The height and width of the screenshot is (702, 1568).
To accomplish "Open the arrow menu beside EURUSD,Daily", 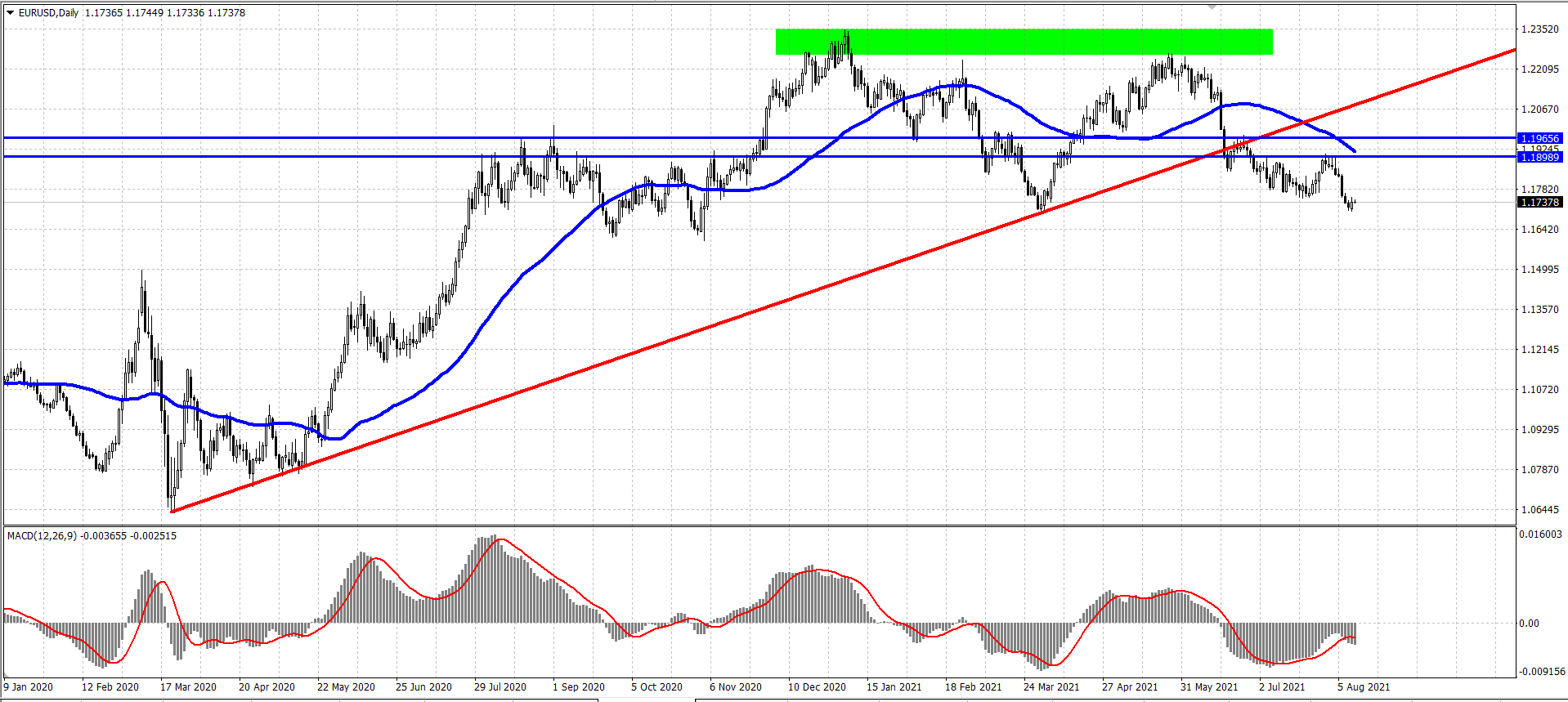I will pos(11,13).
